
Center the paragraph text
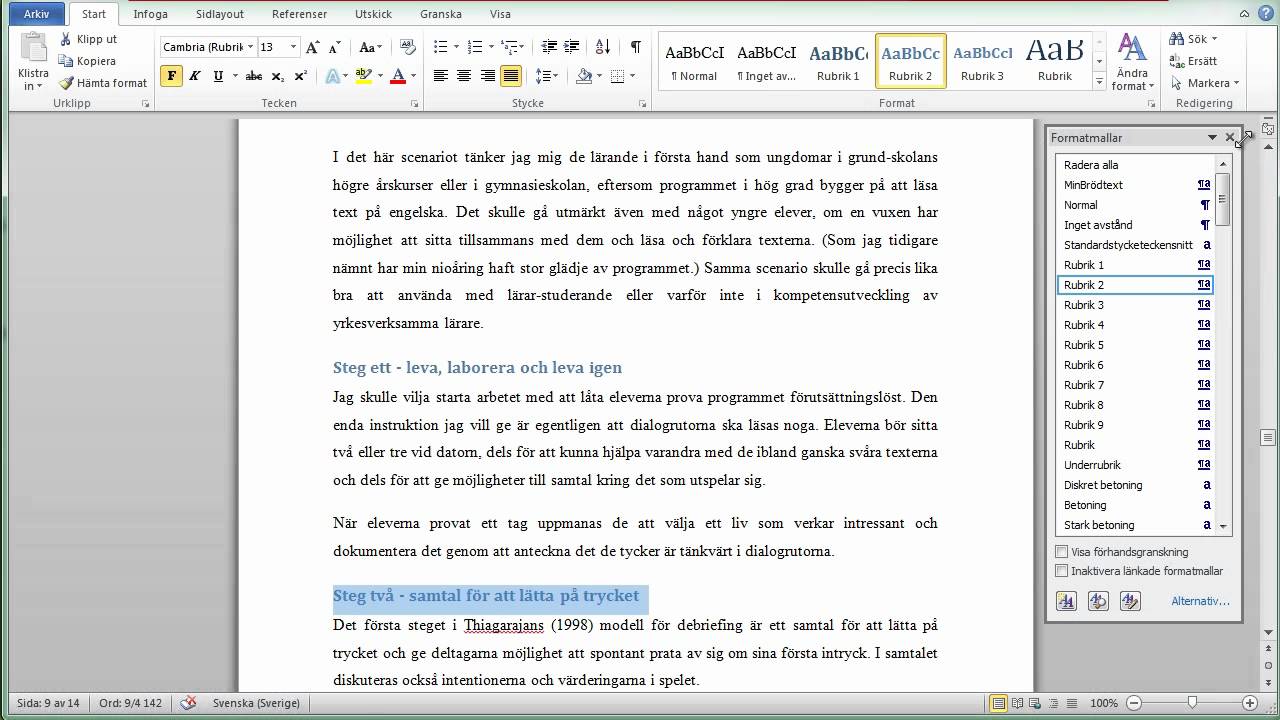(x=464, y=76)
